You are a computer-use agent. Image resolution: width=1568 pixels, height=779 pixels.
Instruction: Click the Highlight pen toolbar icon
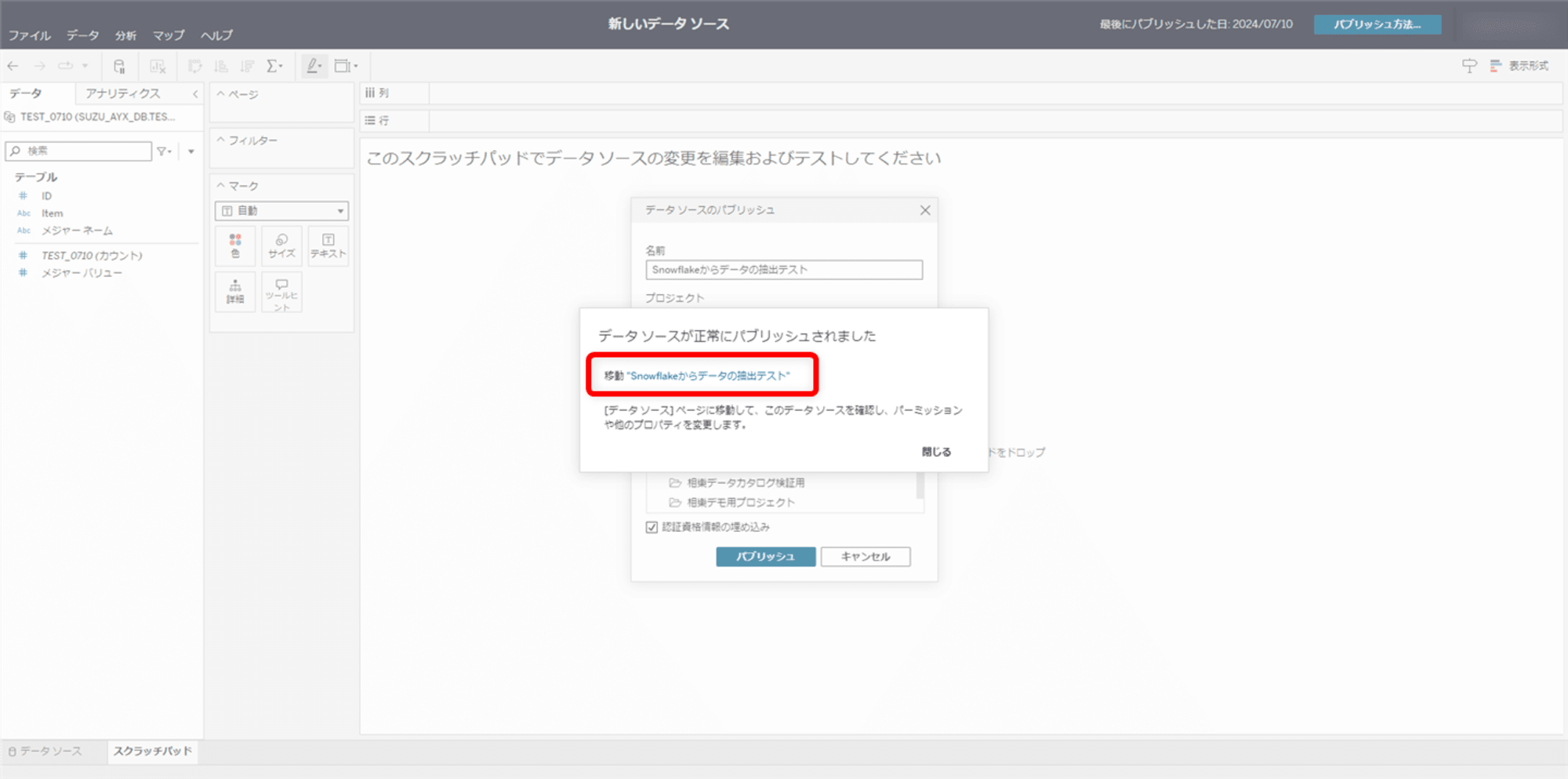click(x=314, y=66)
